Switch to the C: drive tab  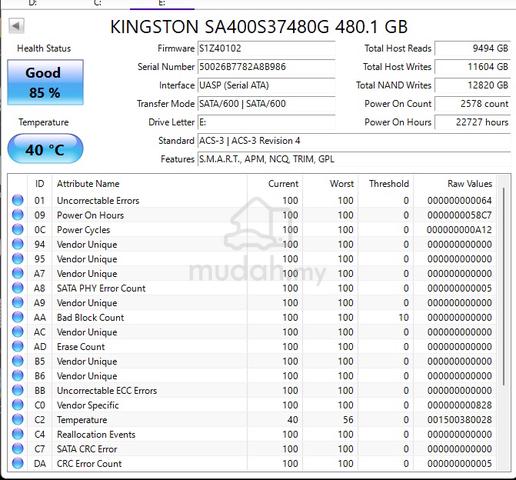coord(97,3)
